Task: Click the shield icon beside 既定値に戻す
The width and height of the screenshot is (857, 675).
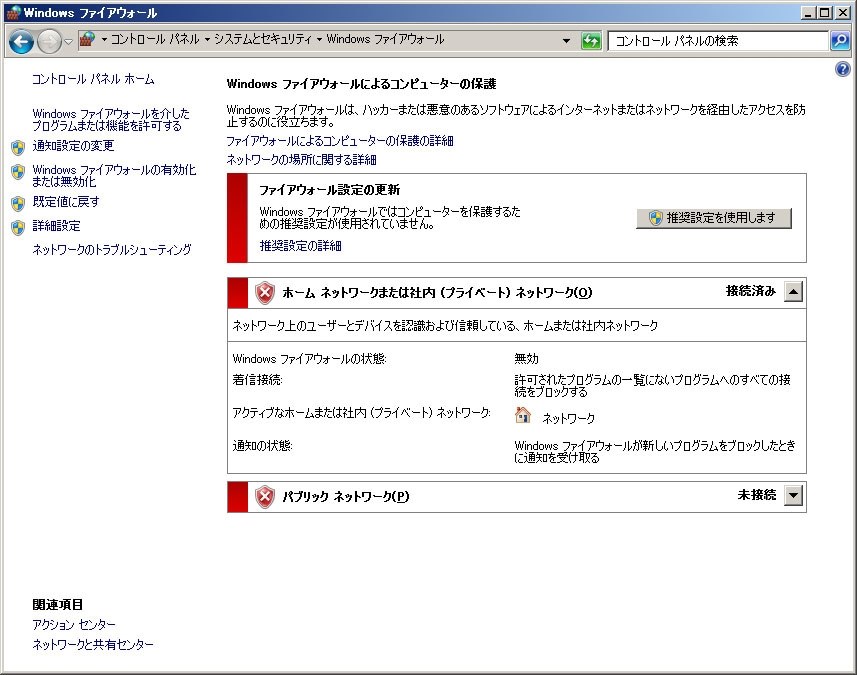Action: (x=18, y=204)
